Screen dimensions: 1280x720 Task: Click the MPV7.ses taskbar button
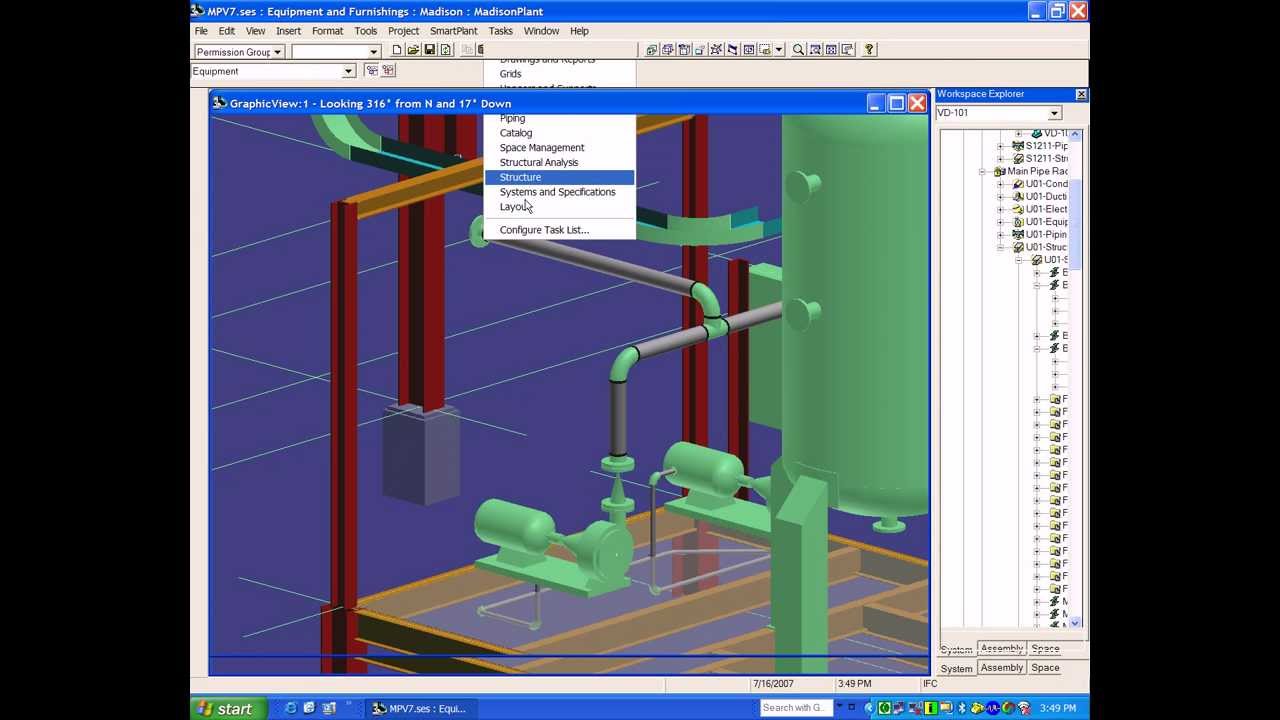tap(424, 708)
